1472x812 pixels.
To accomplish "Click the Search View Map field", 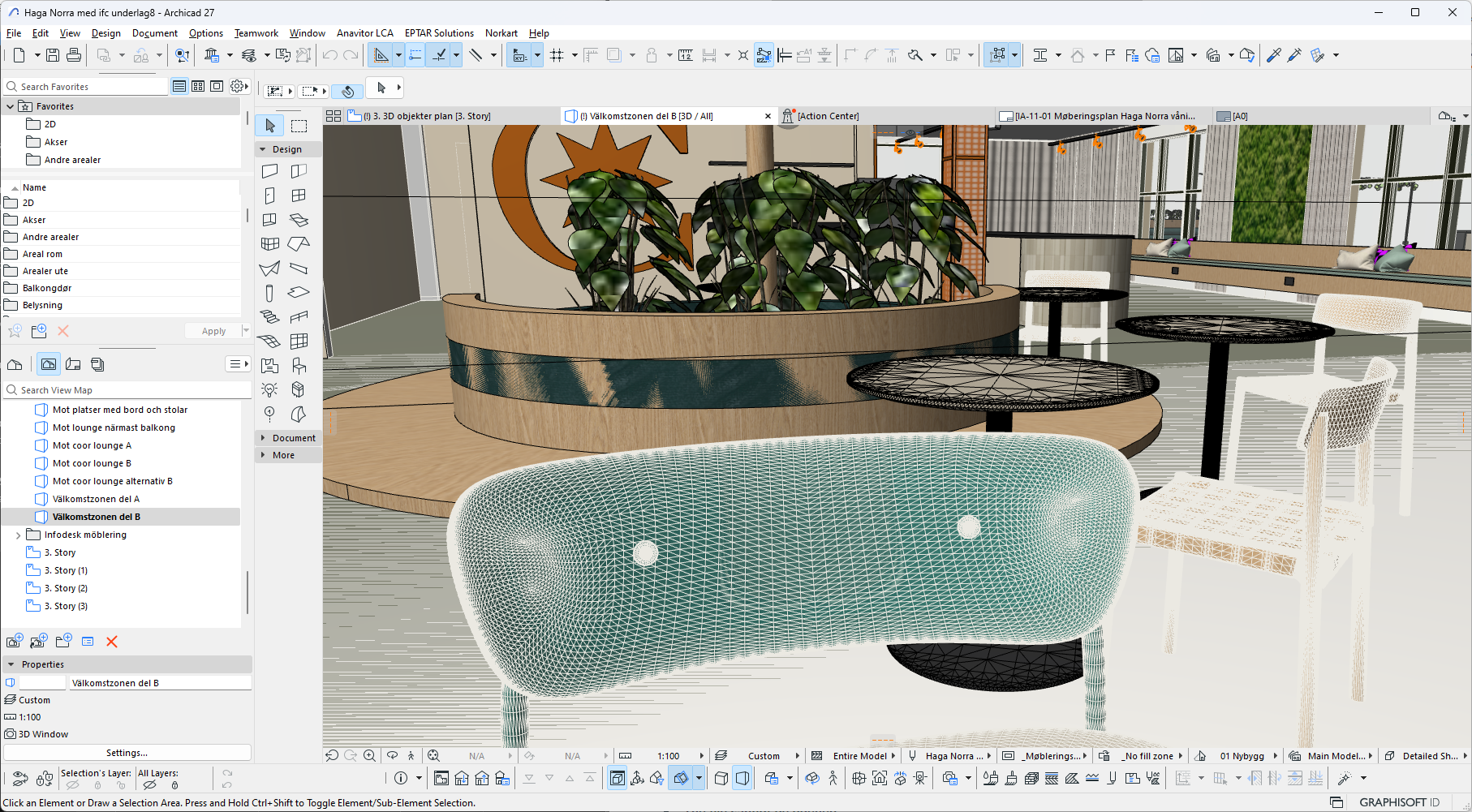I will coord(130,390).
